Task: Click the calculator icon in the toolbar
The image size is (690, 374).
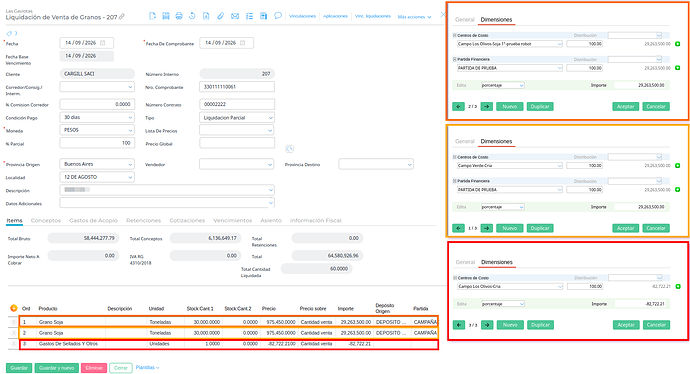Action: click(x=263, y=16)
